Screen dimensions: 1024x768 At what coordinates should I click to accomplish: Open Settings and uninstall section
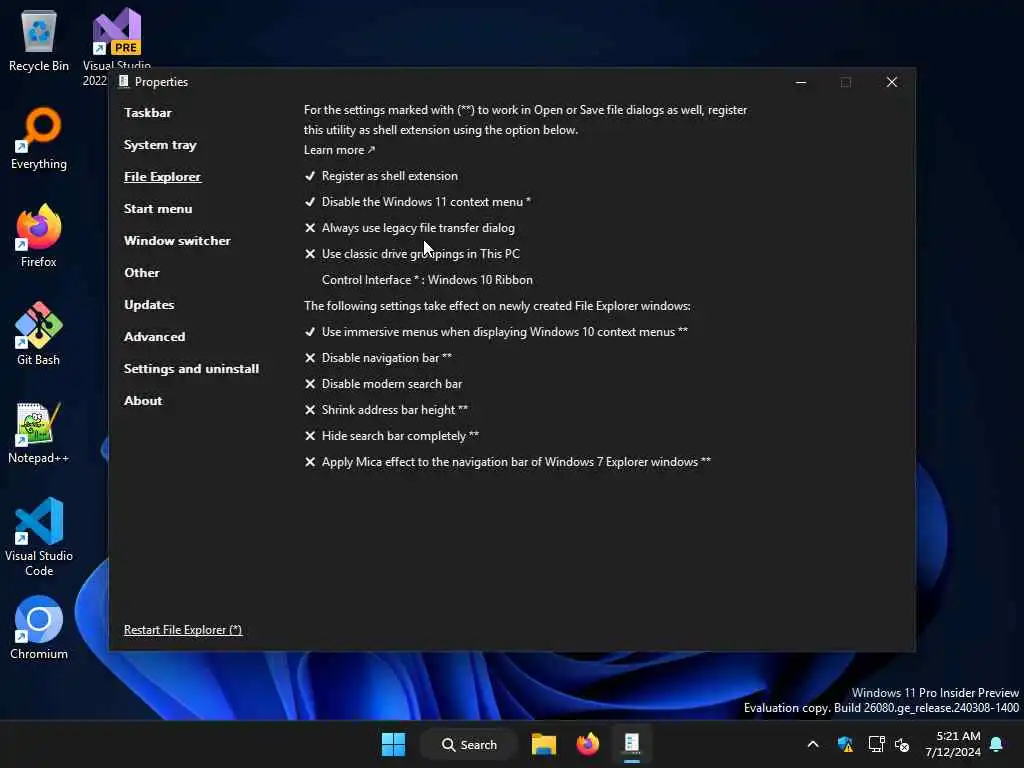pyautogui.click(x=191, y=368)
